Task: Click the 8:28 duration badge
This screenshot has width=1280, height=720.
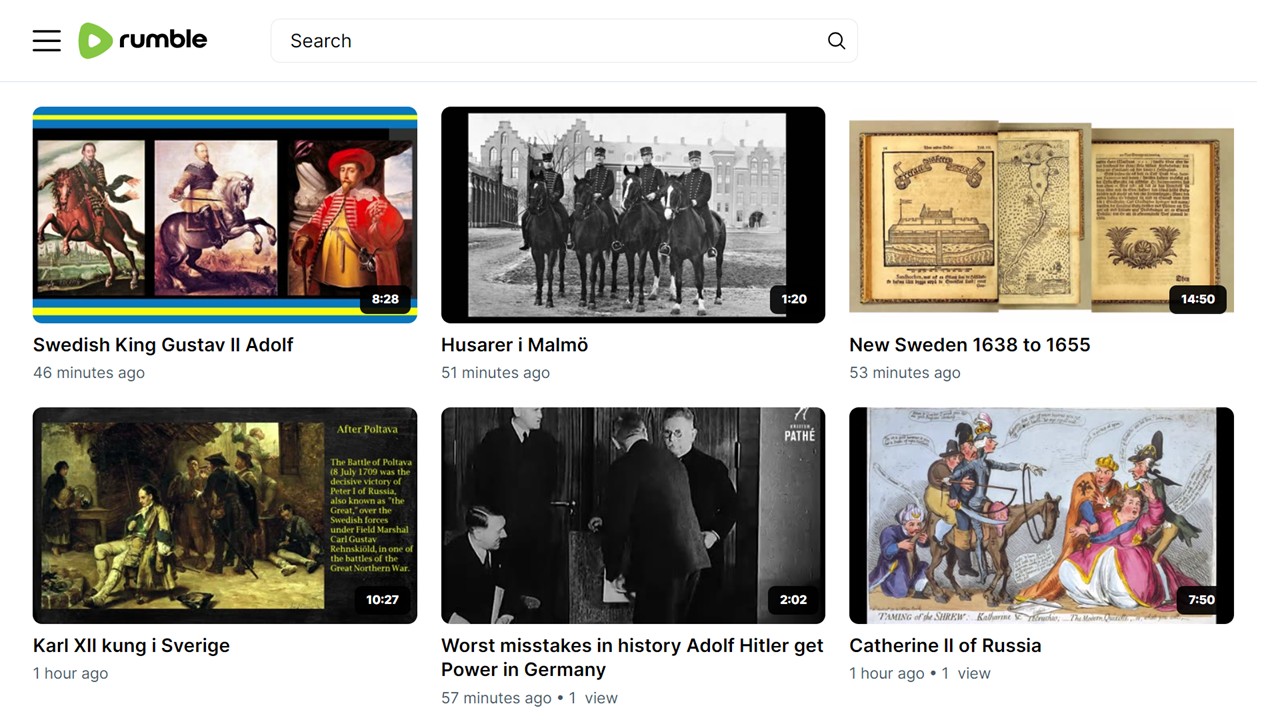Action: pyautogui.click(x=385, y=299)
